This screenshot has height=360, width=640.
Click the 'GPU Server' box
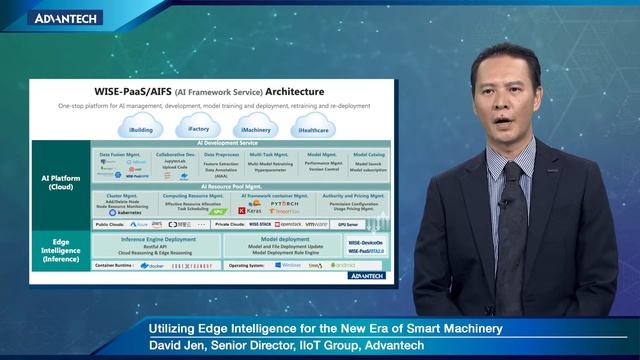coord(348,224)
